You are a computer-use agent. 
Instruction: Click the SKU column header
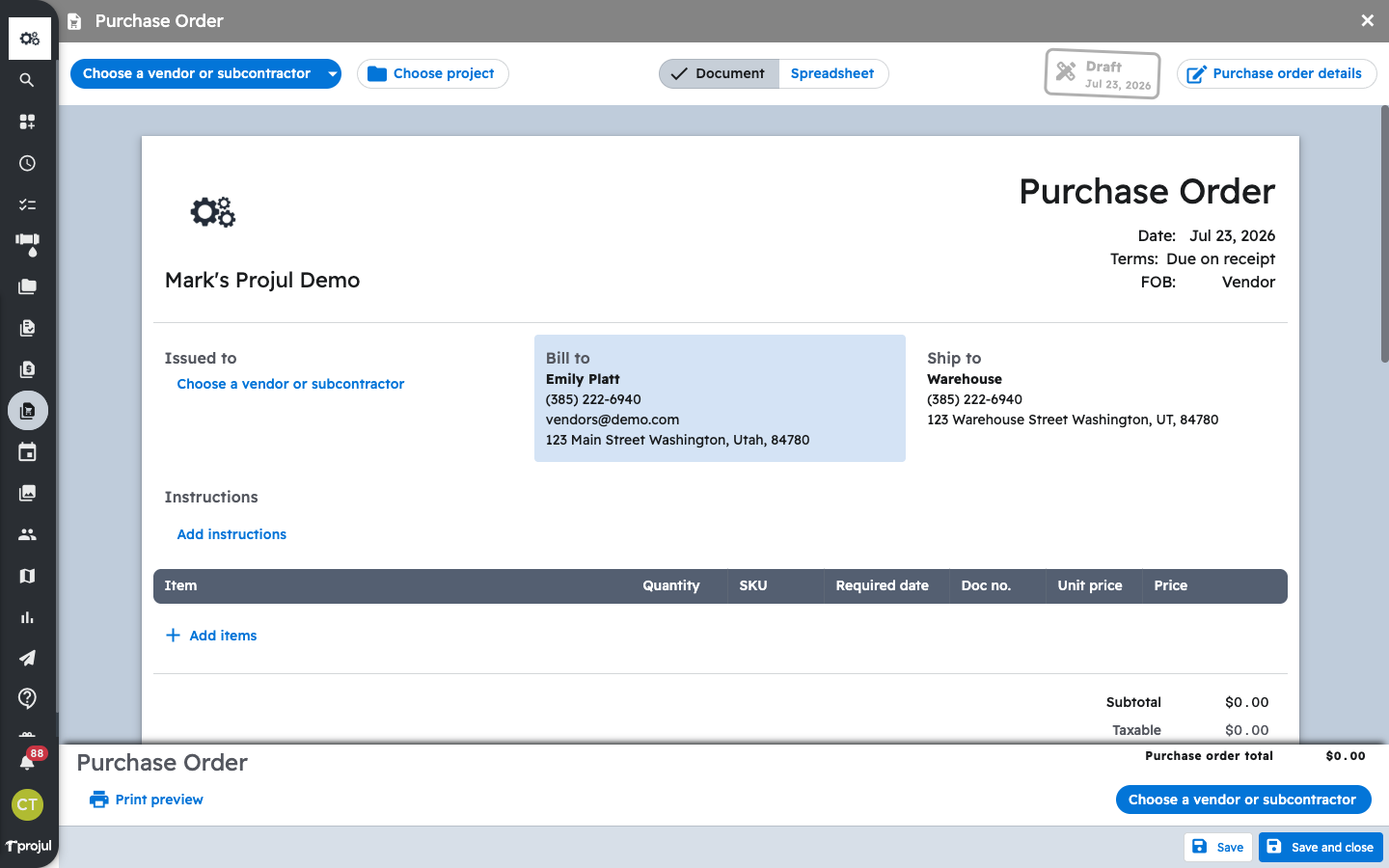point(753,585)
